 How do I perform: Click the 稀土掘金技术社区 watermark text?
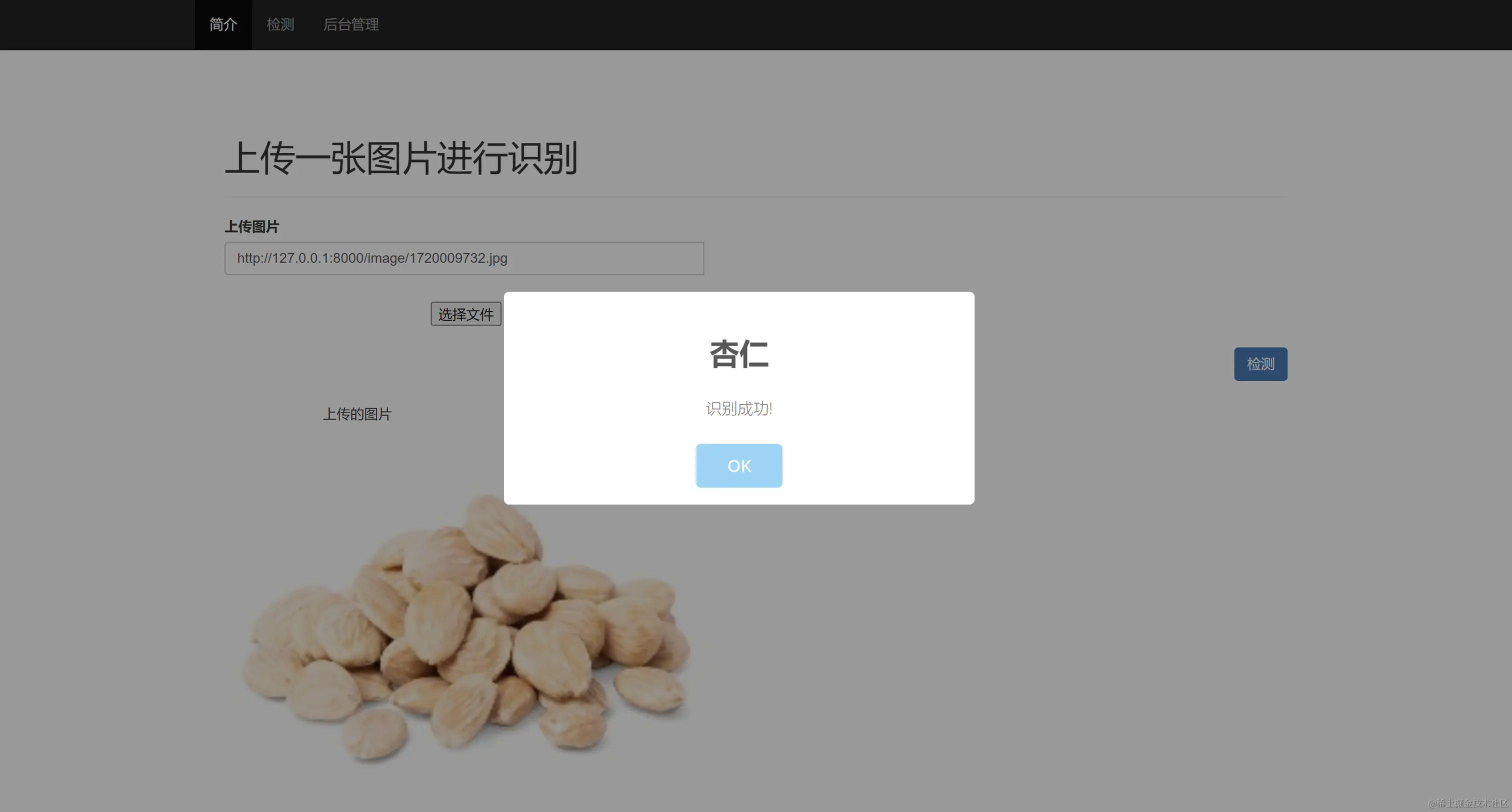point(1467,803)
